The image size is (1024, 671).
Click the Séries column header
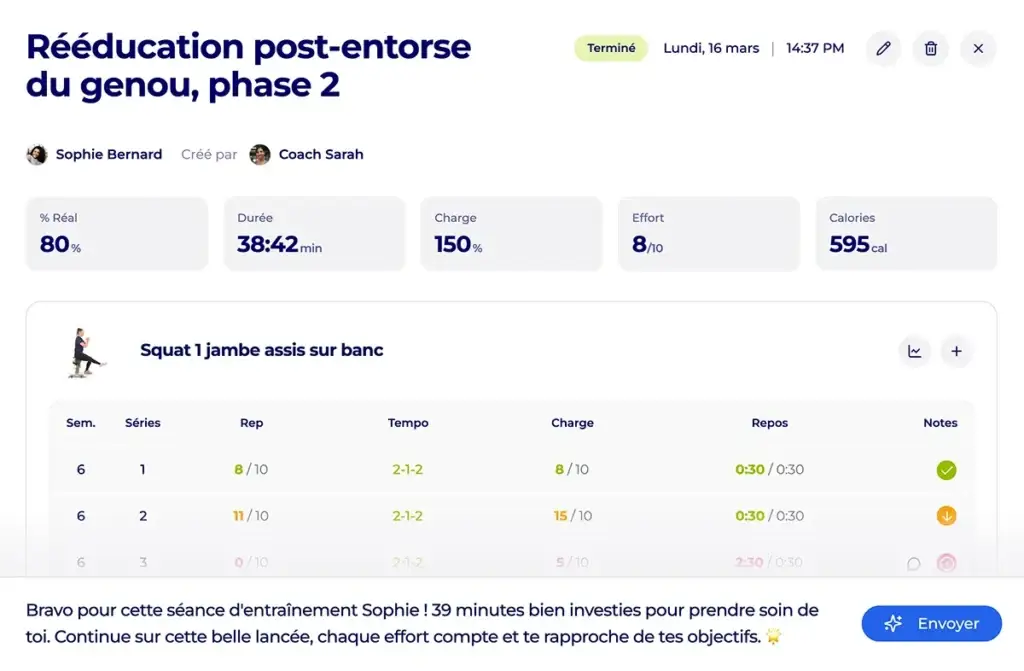click(x=142, y=423)
